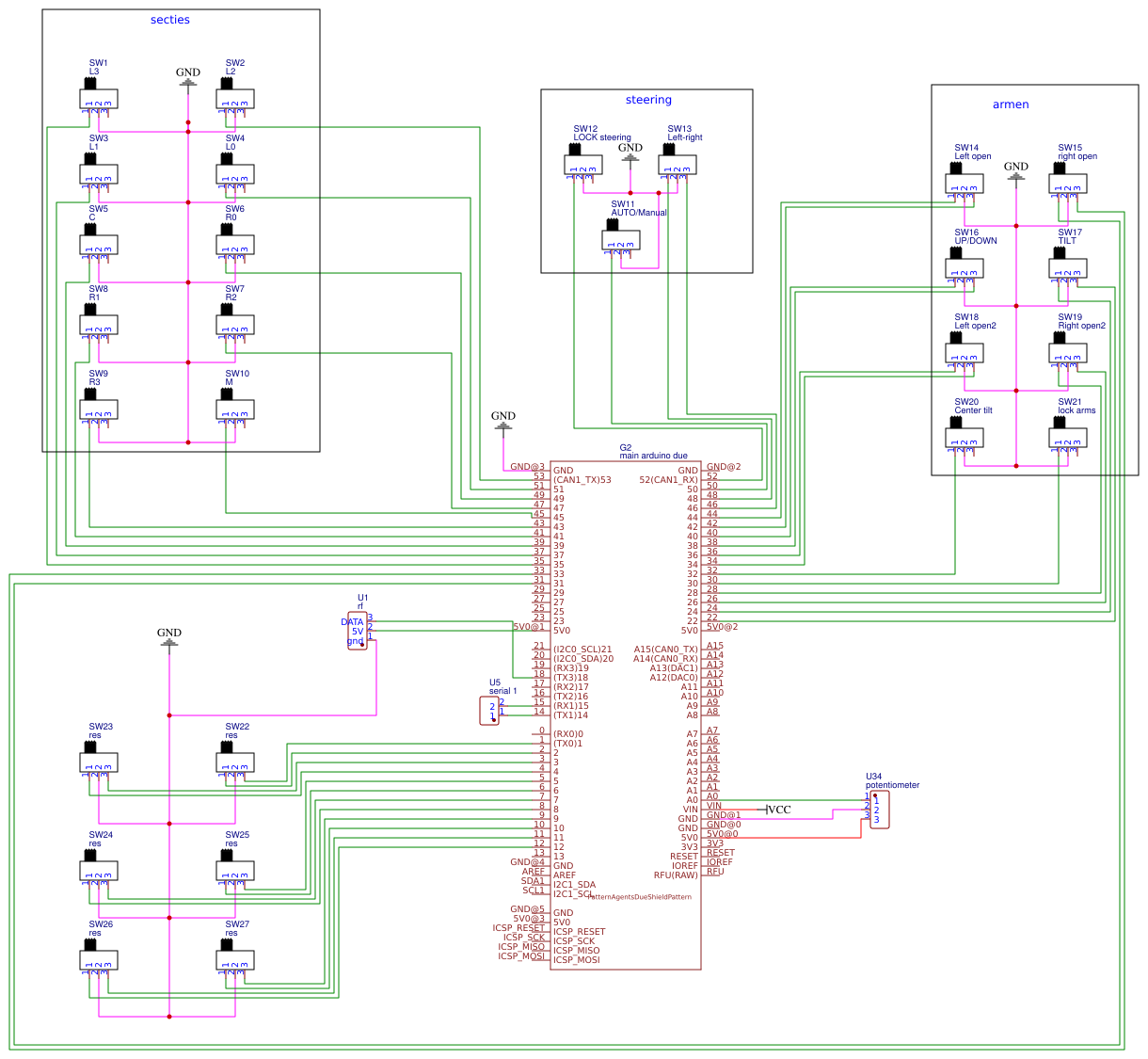The height and width of the screenshot is (1059, 1148).
Task: Select the SW23 res switch
Action: coord(99,761)
